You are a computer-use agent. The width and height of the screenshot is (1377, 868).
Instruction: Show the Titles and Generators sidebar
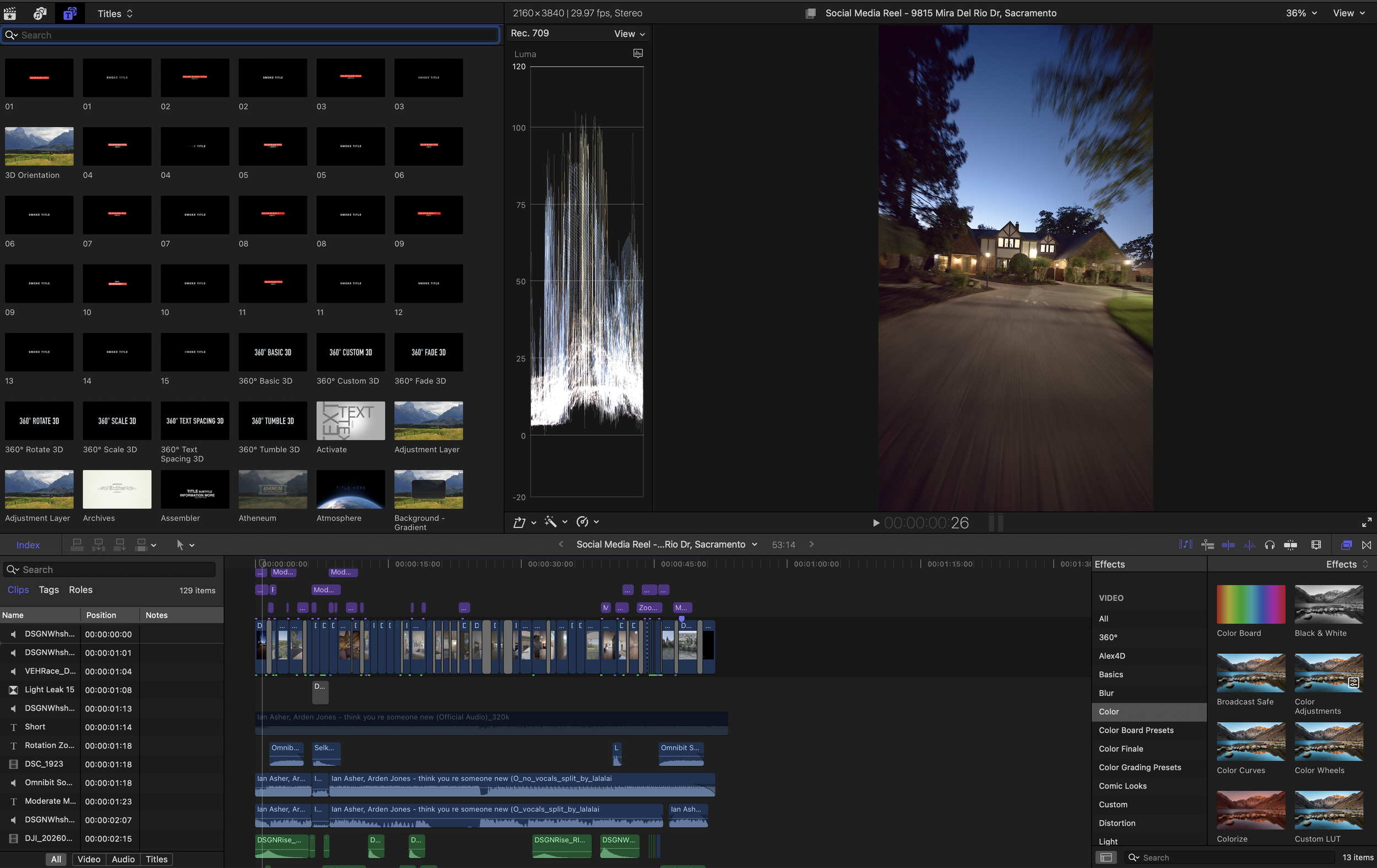pos(70,13)
